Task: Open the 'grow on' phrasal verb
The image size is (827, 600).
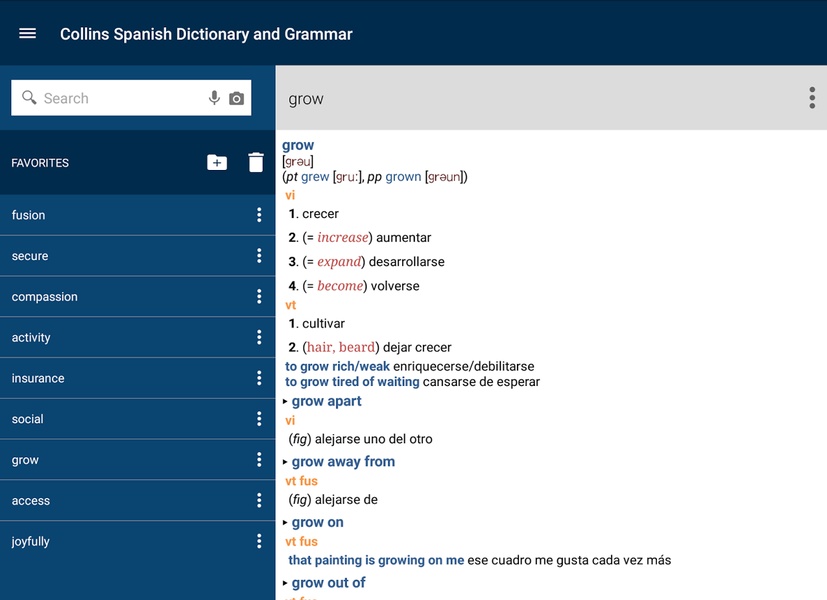Action: click(x=318, y=522)
